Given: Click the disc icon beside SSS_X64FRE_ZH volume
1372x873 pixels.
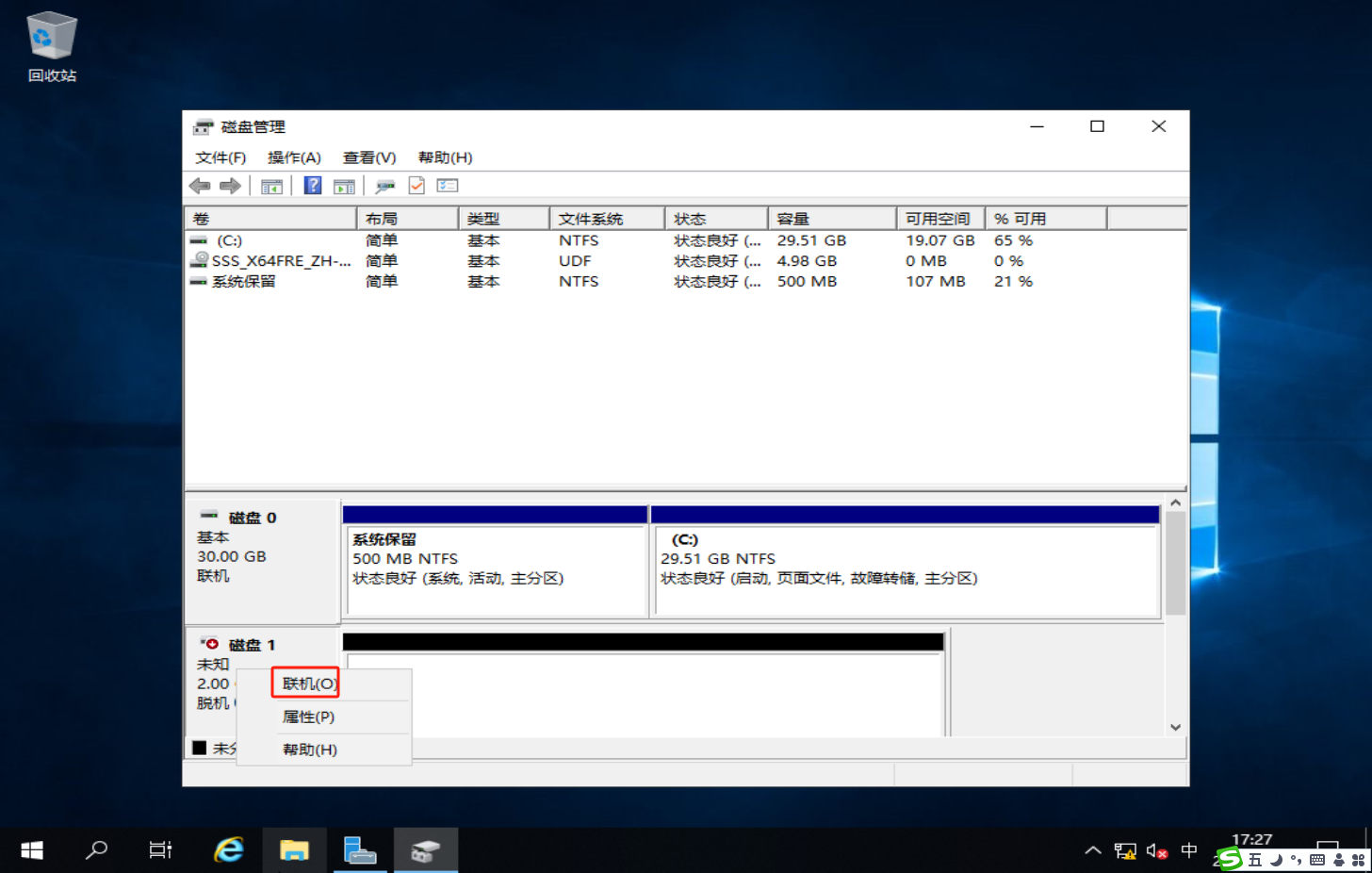Looking at the screenshot, I should click(199, 260).
